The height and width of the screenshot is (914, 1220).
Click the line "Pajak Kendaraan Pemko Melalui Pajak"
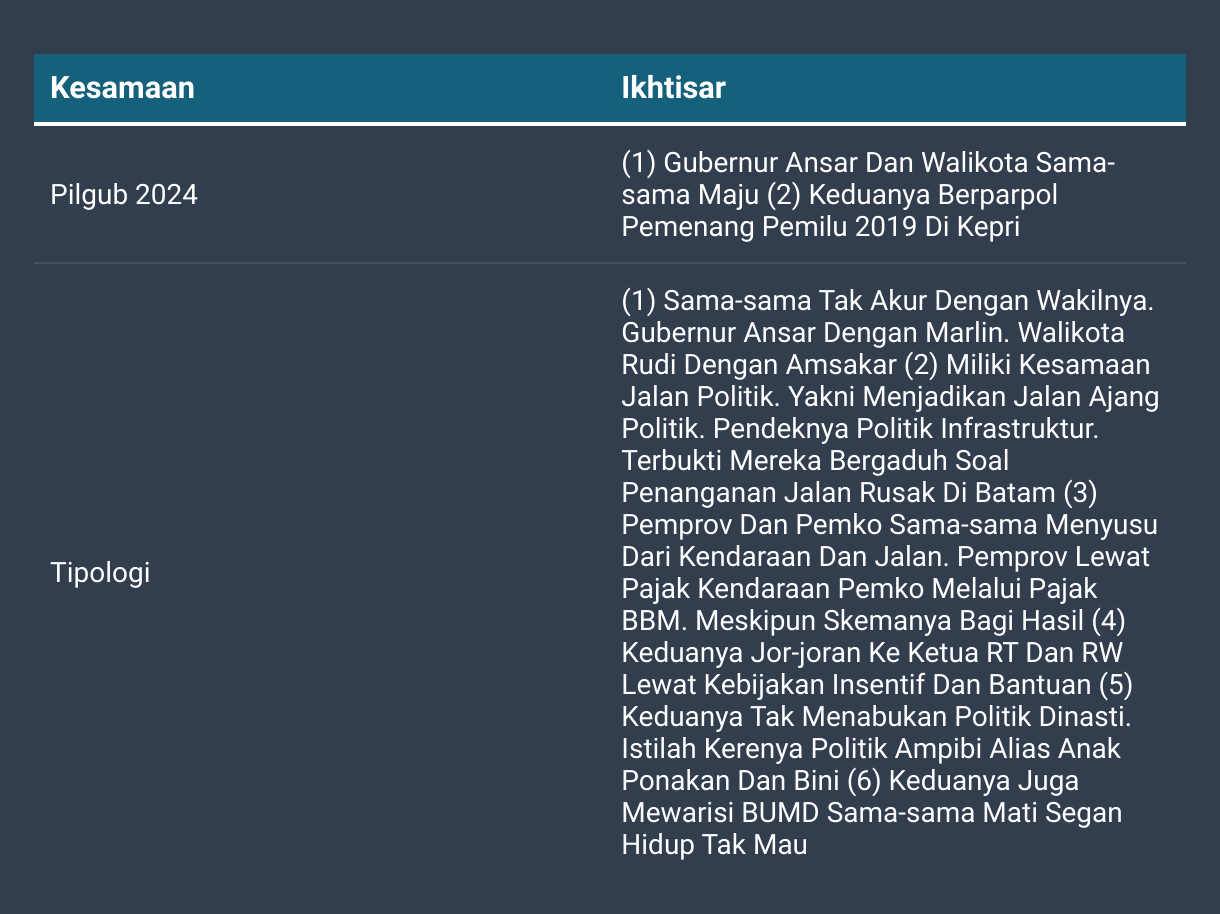(x=860, y=588)
